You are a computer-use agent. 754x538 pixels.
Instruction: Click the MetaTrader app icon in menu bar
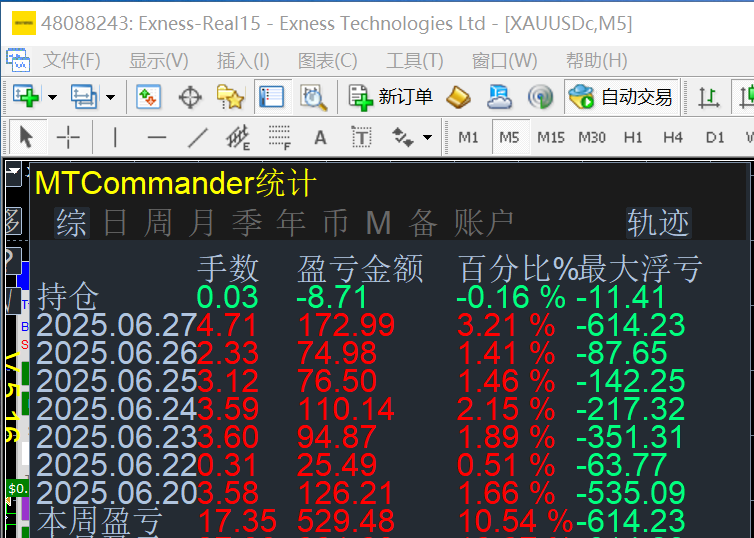tap(18, 60)
